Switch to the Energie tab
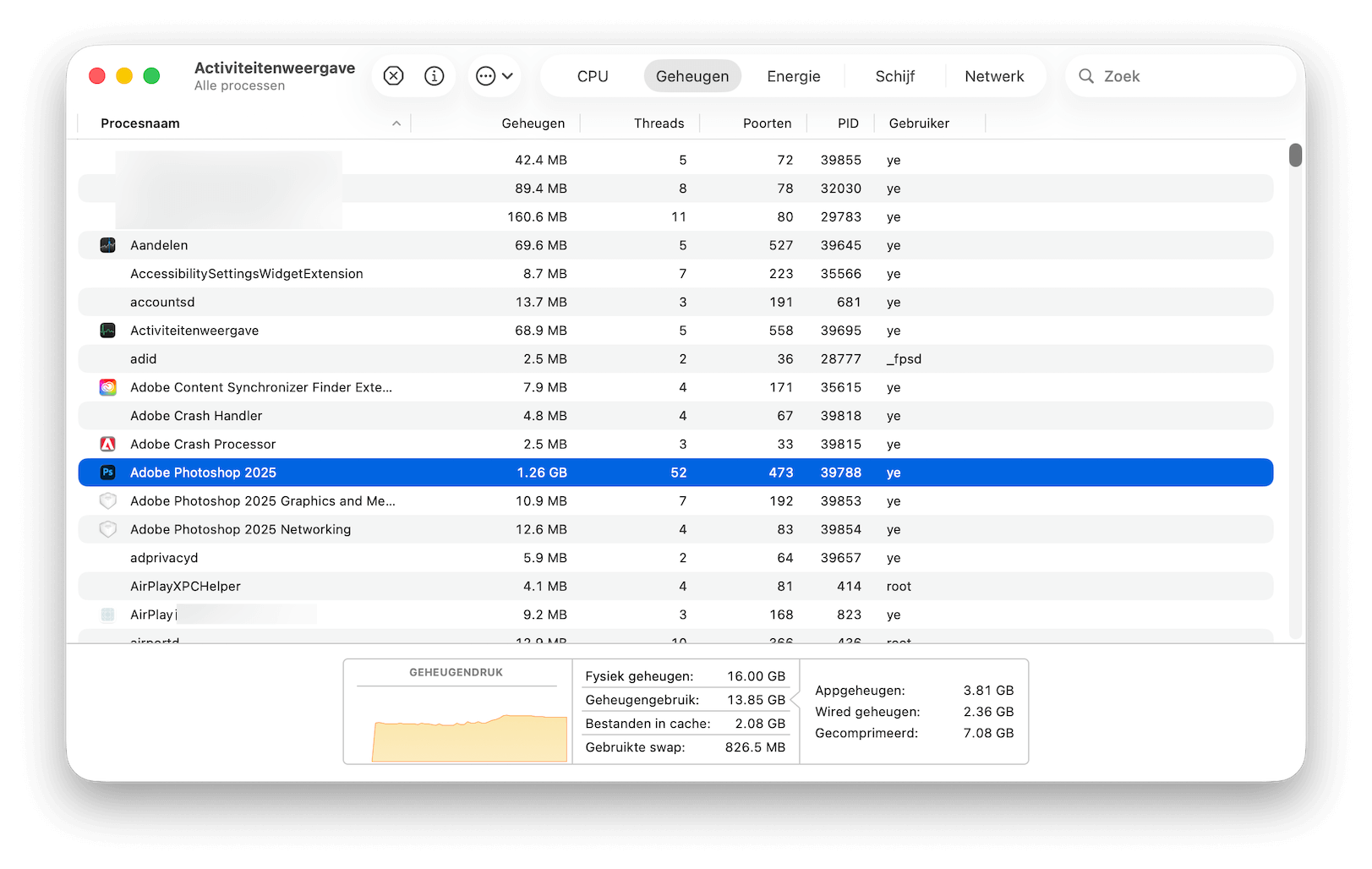Screen dimensions: 1372x869 click(x=794, y=76)
